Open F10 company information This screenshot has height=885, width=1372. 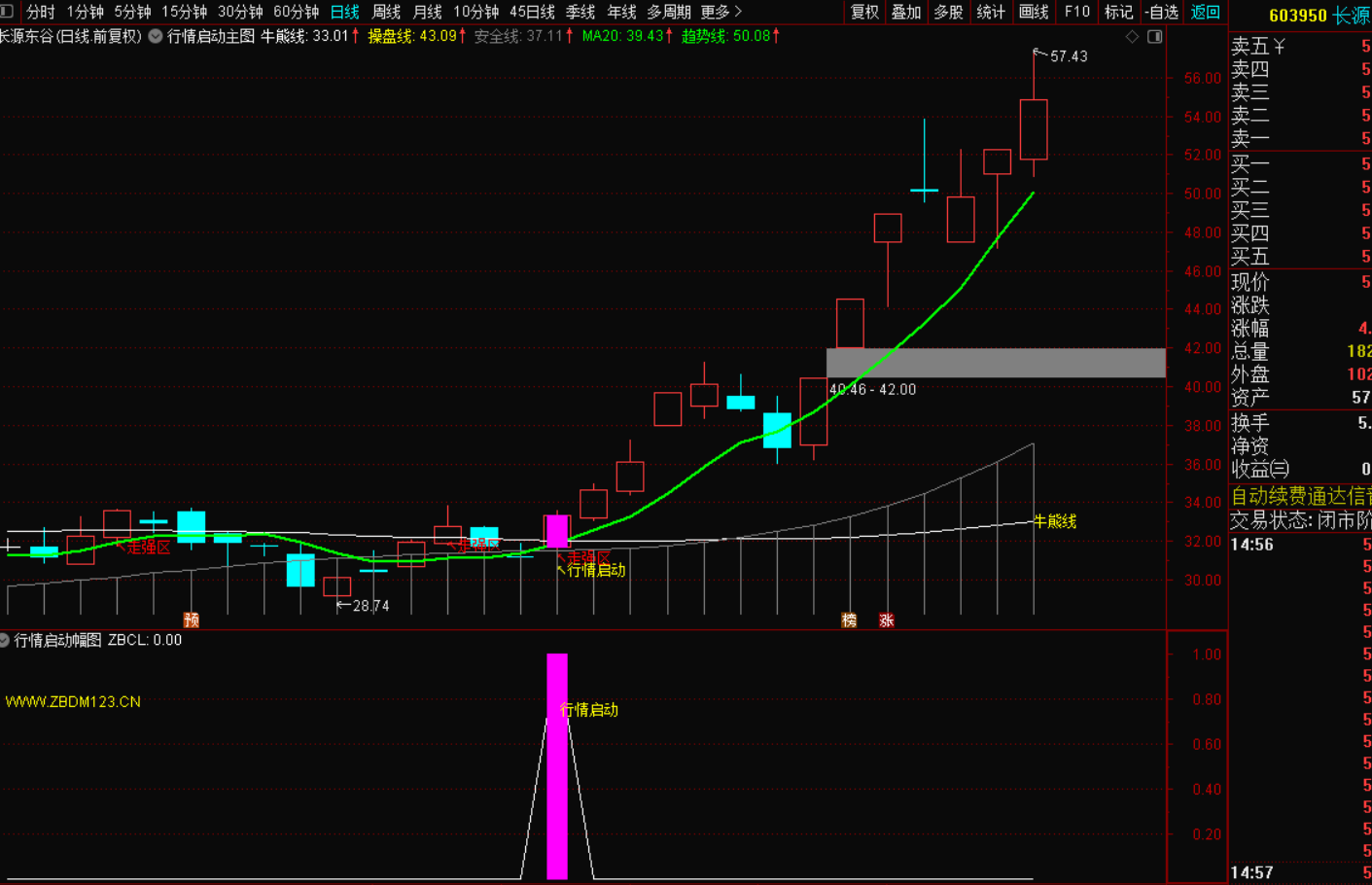(x=1076, y=12)
